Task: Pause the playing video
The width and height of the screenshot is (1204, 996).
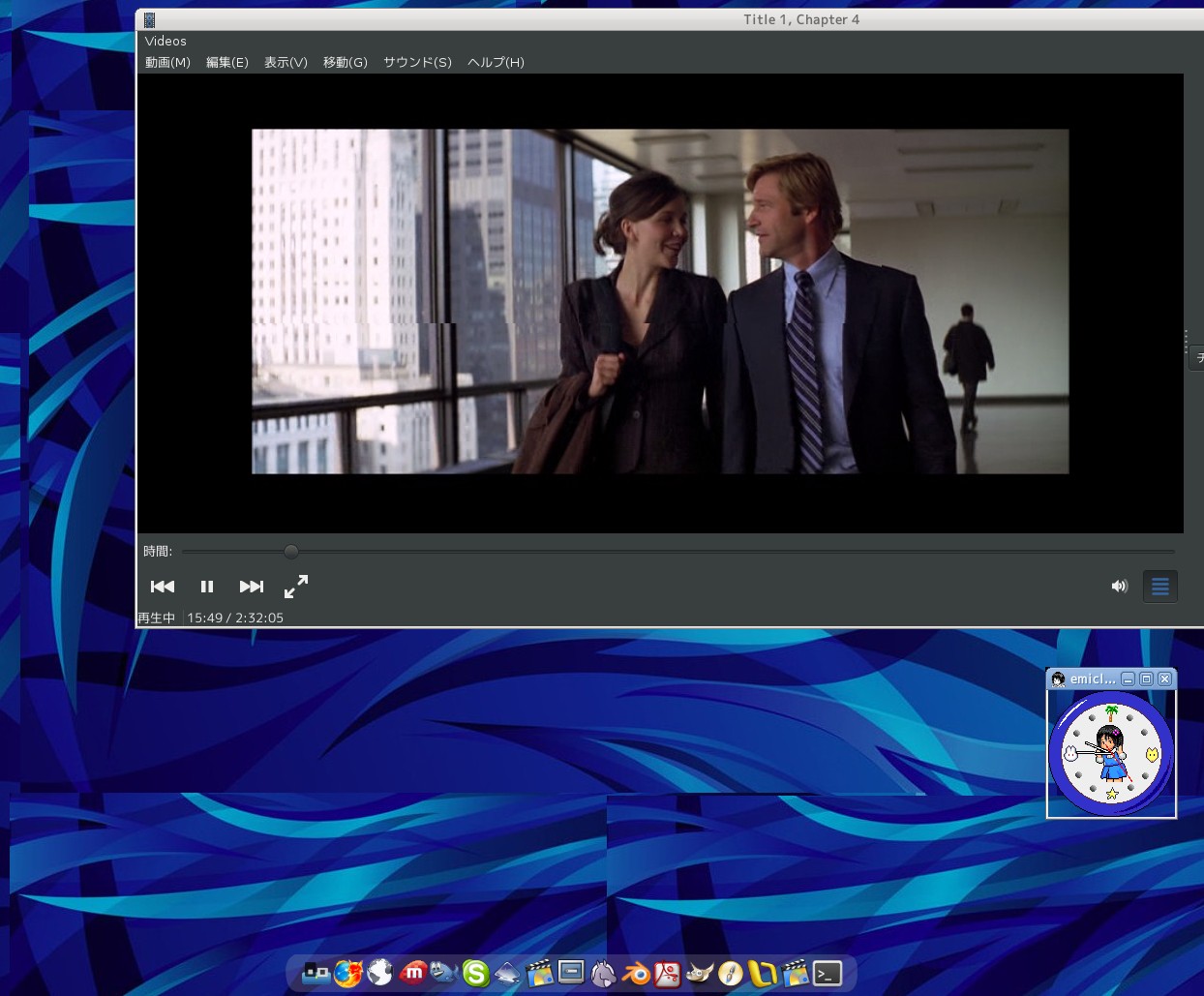Action: pyautogui.click(x=207, y=587)
